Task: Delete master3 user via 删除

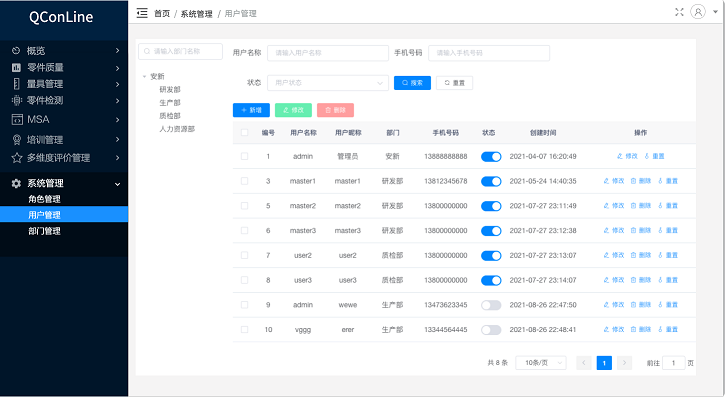Action: click(641, 230)
